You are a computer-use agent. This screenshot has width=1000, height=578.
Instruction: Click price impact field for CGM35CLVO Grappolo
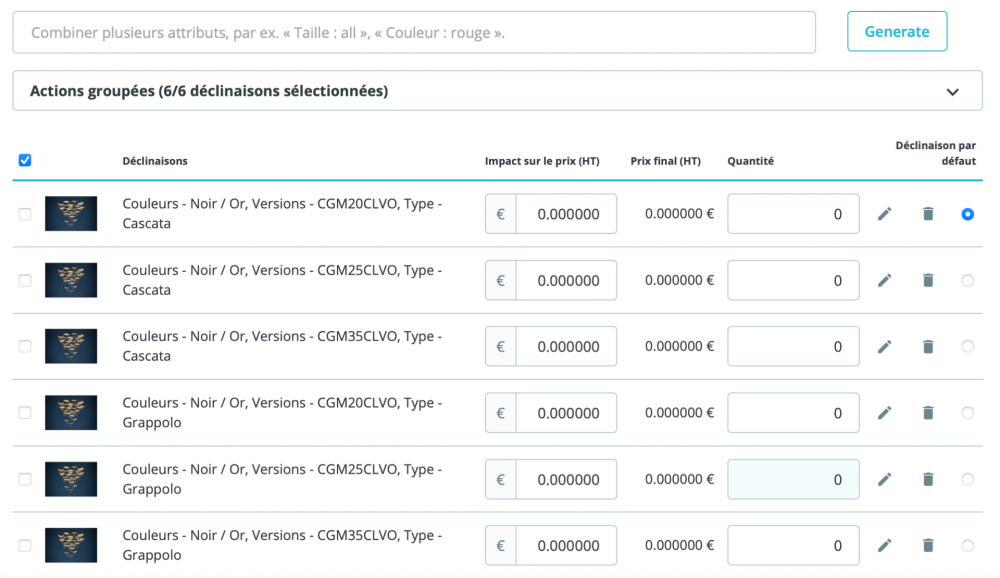coord(566,545)
